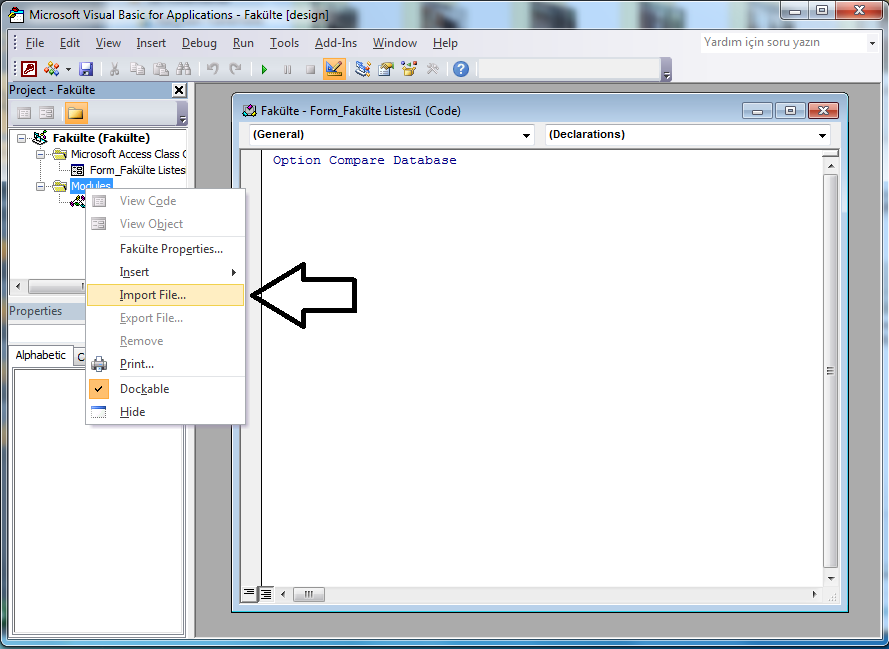Maximize the Form_Fakülte Listesi1 code window
The image size is (889, 649).
click(x=790, y=111)
